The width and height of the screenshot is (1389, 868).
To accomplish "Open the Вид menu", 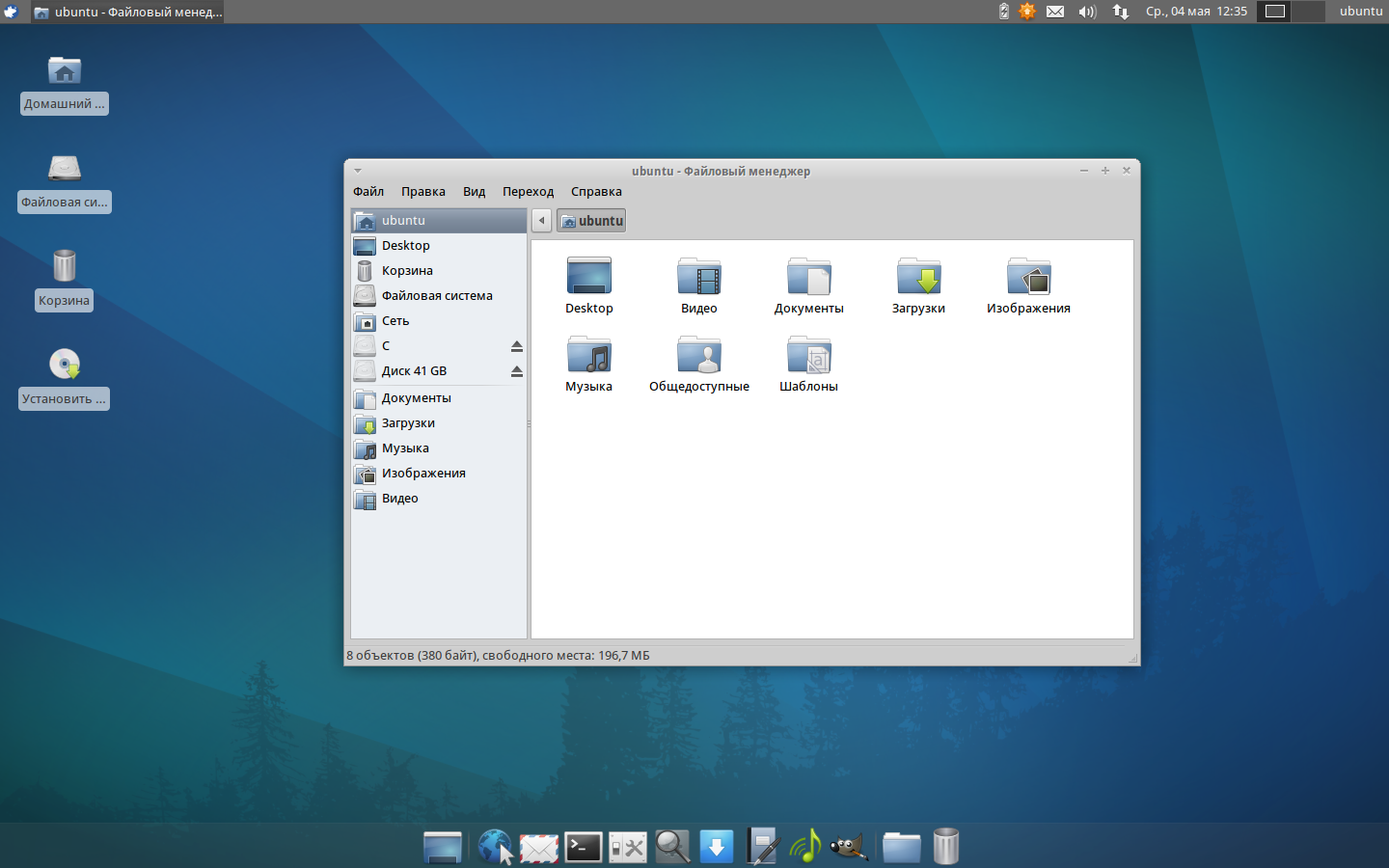I will [474, 192].
